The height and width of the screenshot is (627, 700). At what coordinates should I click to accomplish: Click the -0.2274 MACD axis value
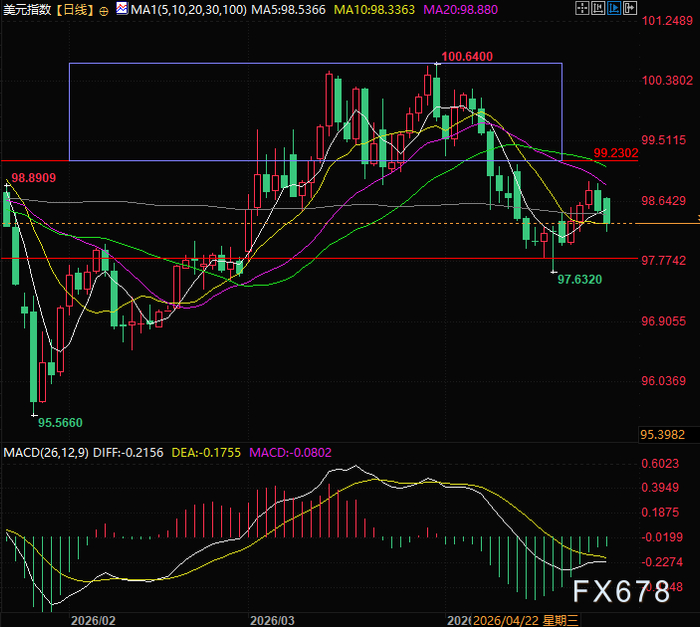pyautogui.click(x=662, y=562)
